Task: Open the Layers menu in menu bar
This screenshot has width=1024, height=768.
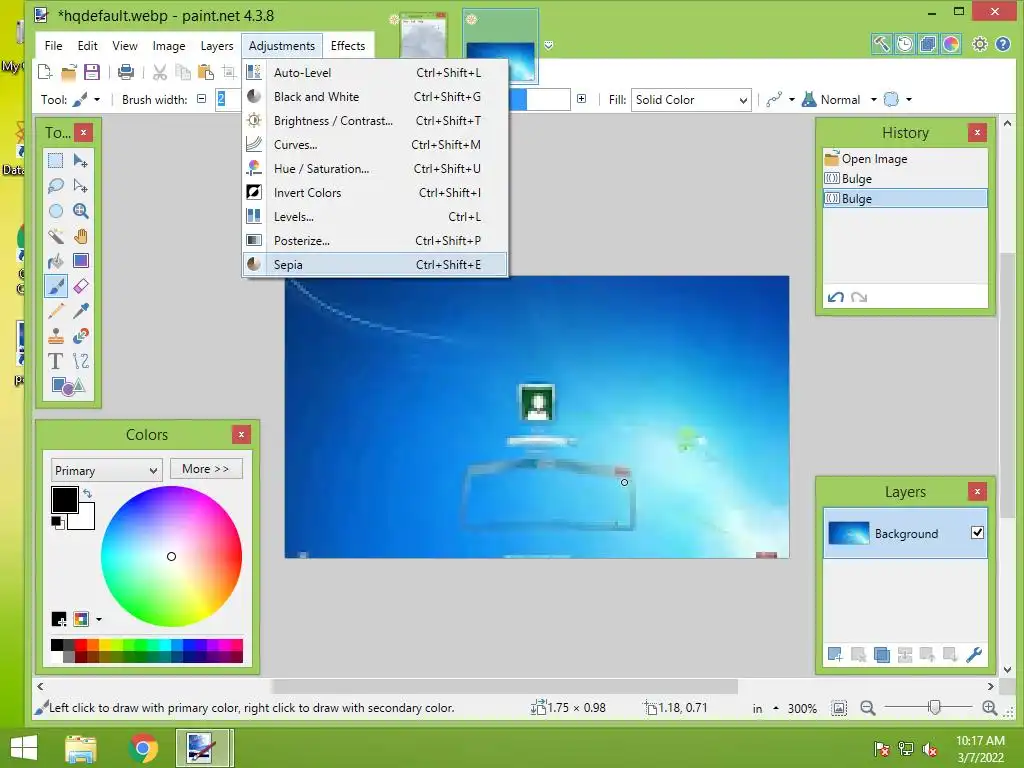Action: point(217,46)
